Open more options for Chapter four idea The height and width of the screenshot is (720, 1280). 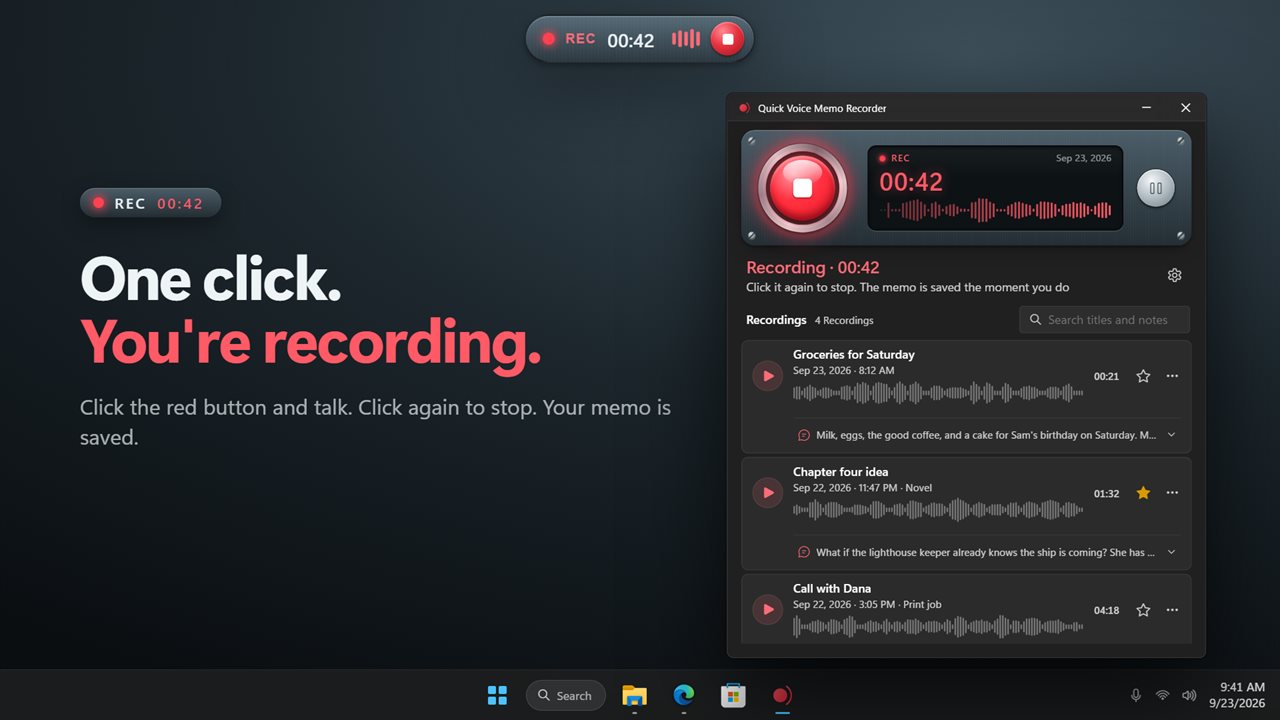point(1172,493)
